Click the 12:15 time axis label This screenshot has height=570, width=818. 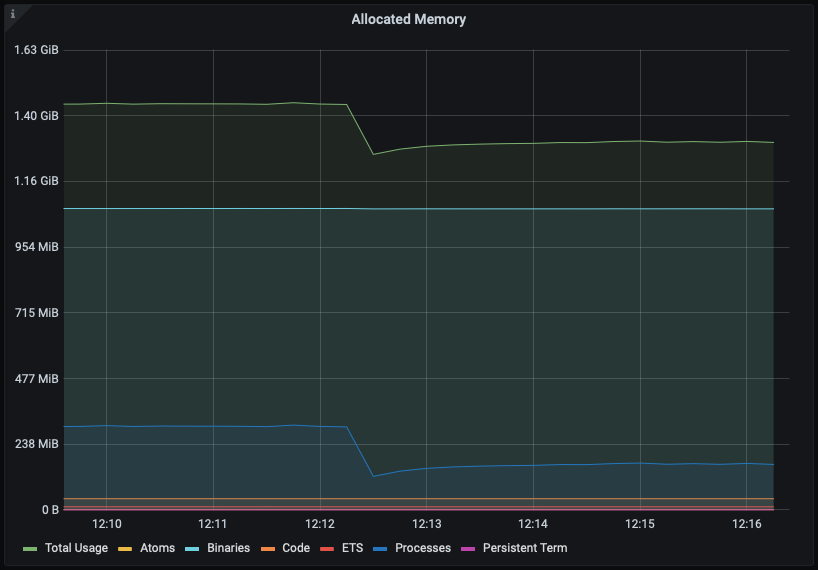tap(640, 524)
